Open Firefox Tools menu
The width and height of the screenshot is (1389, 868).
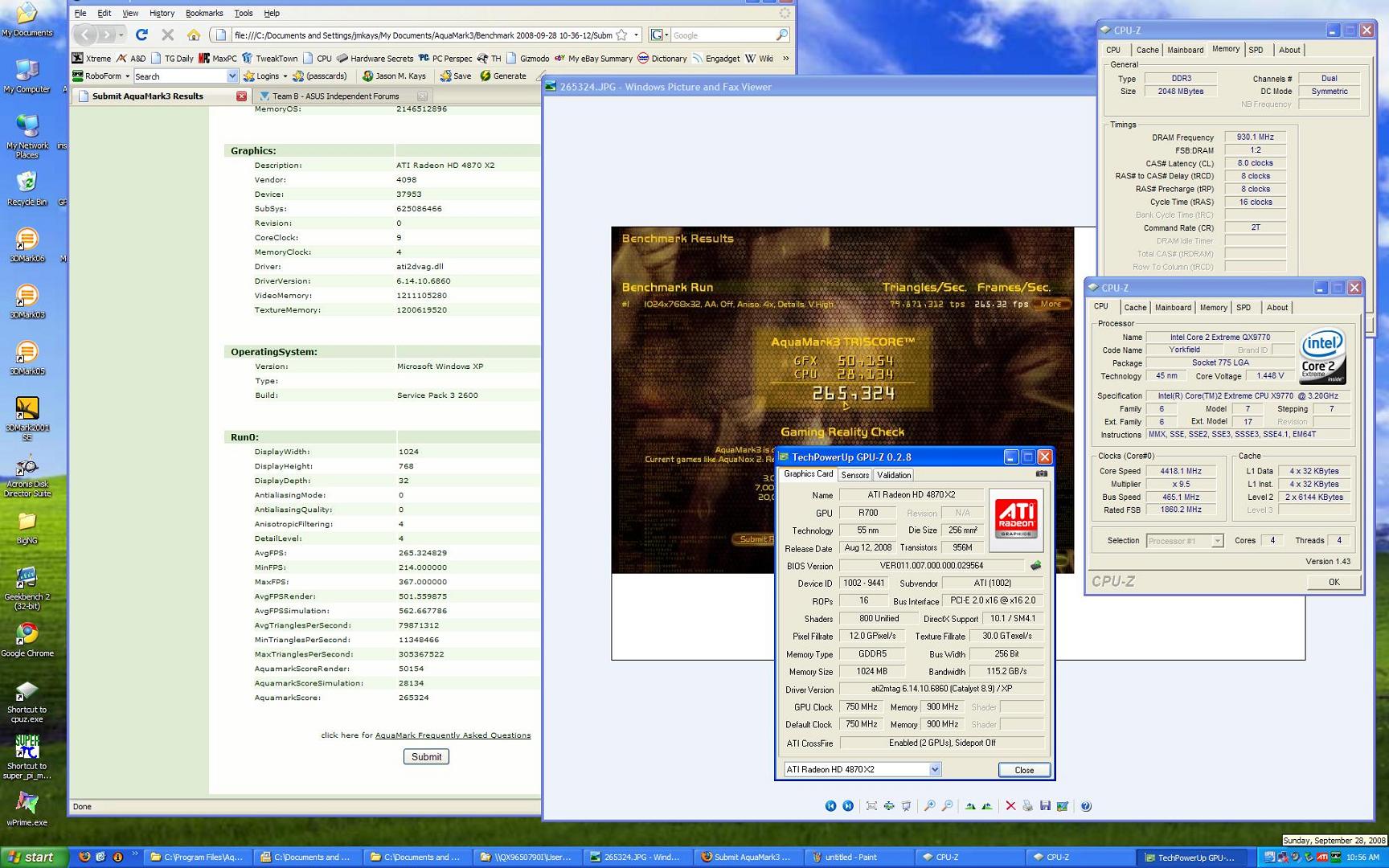pos(244,13)
